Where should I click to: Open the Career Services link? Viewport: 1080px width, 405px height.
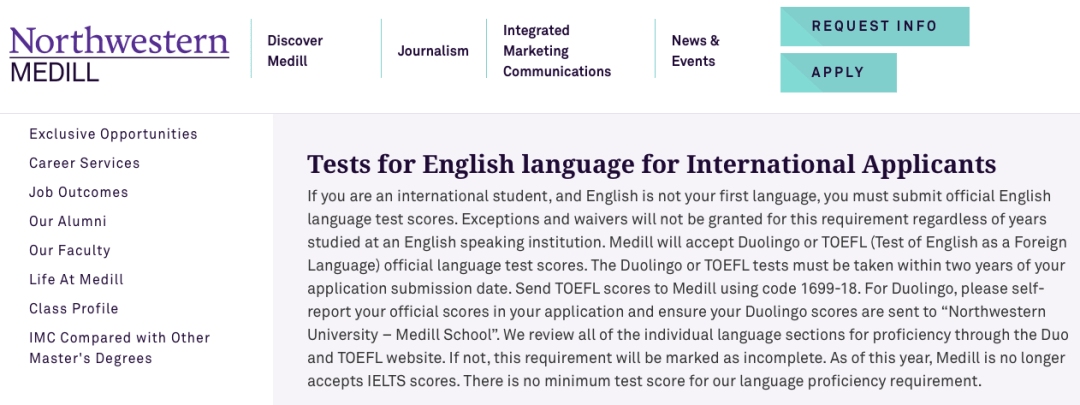(x=84, y=163)
